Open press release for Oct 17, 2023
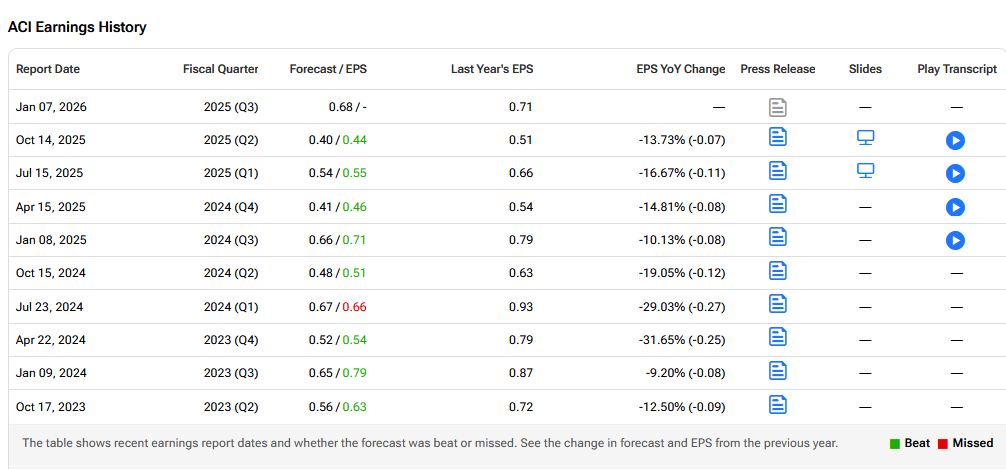Image resolution: width=1006 pixels, height=469 pixels. [x=778, y=404]
